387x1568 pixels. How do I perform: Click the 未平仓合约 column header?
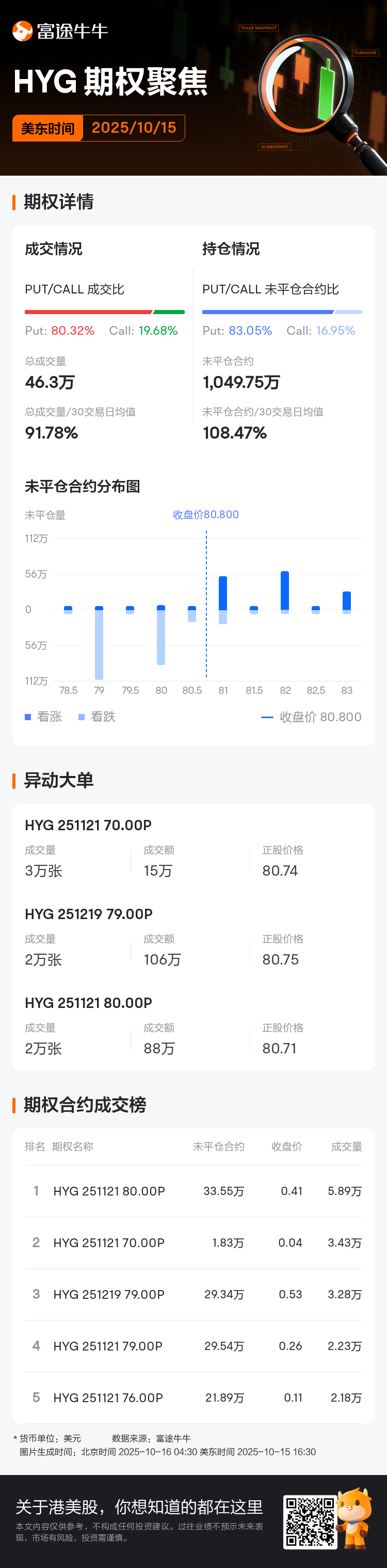[x=218, y=1147]
